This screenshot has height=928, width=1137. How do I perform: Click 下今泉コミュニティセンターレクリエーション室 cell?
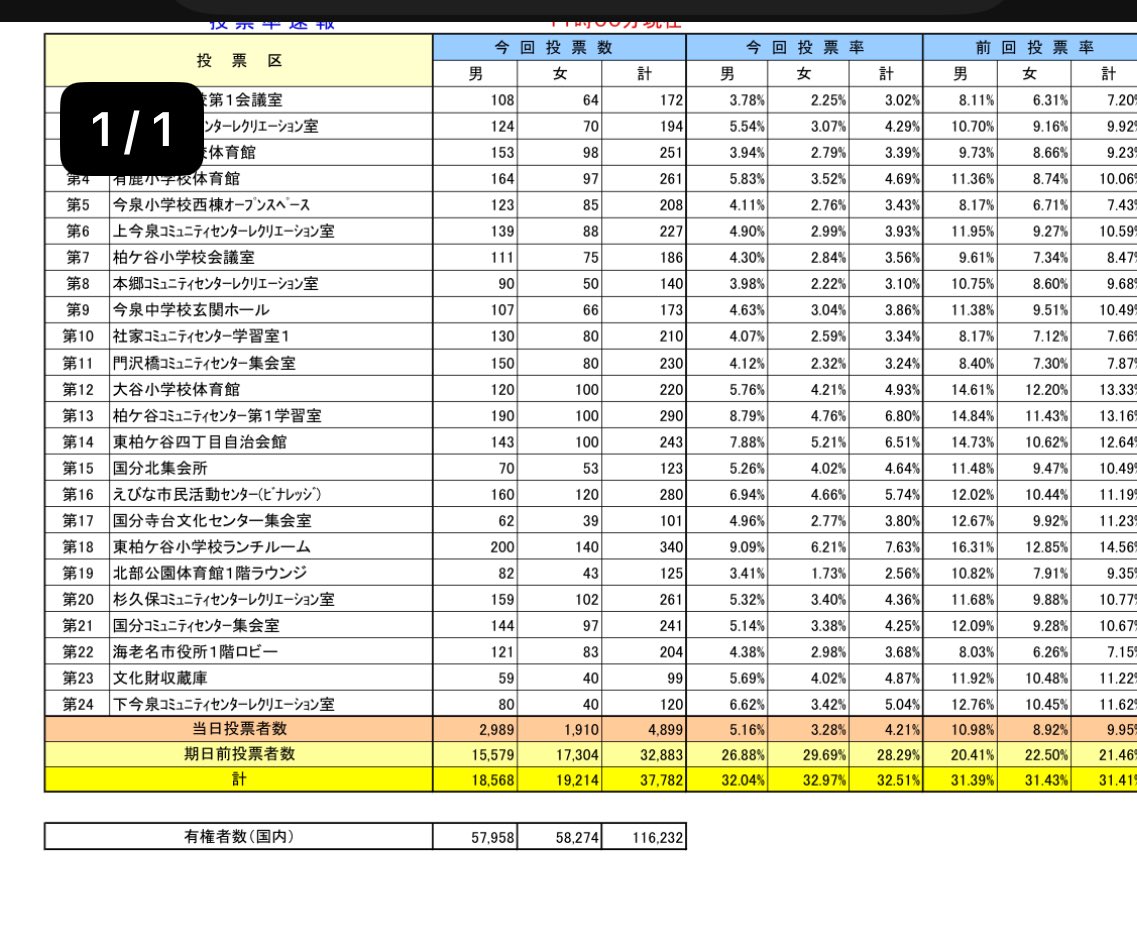pyautogui.click(x=271, y=704)
